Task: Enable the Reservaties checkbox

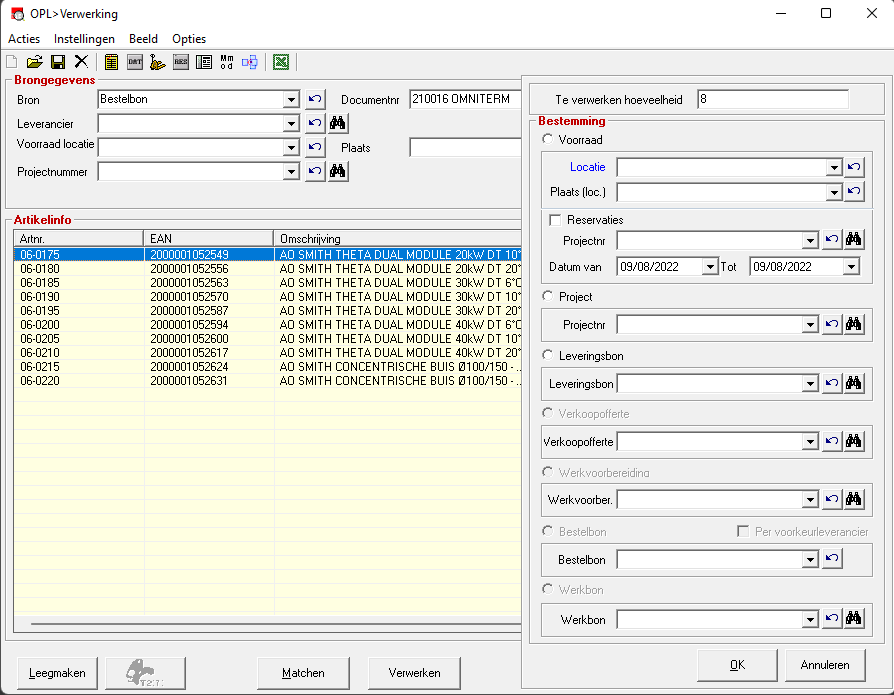Action: (555, 220)
